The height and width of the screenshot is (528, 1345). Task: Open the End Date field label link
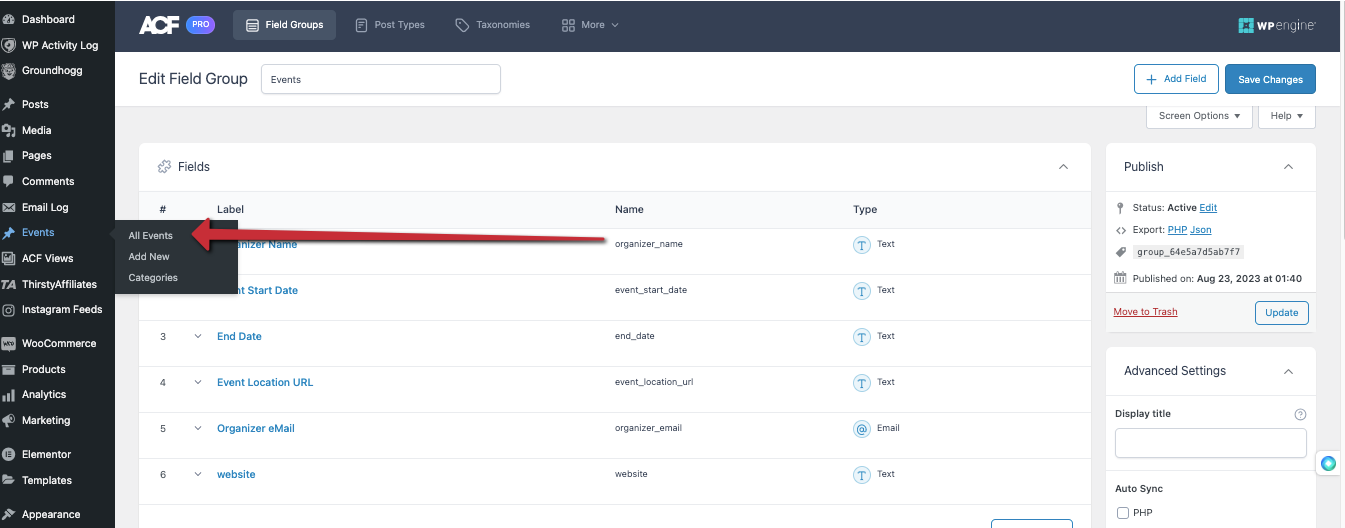click(x=239, y=336)
